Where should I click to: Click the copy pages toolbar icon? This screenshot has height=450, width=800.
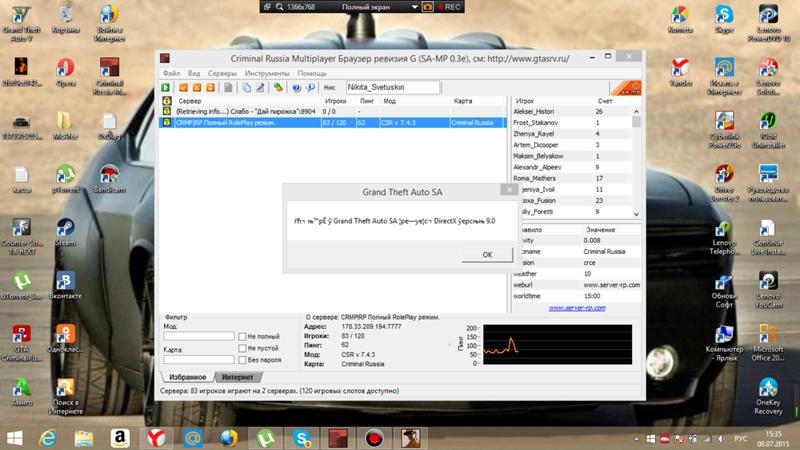[x=246, y=88]
